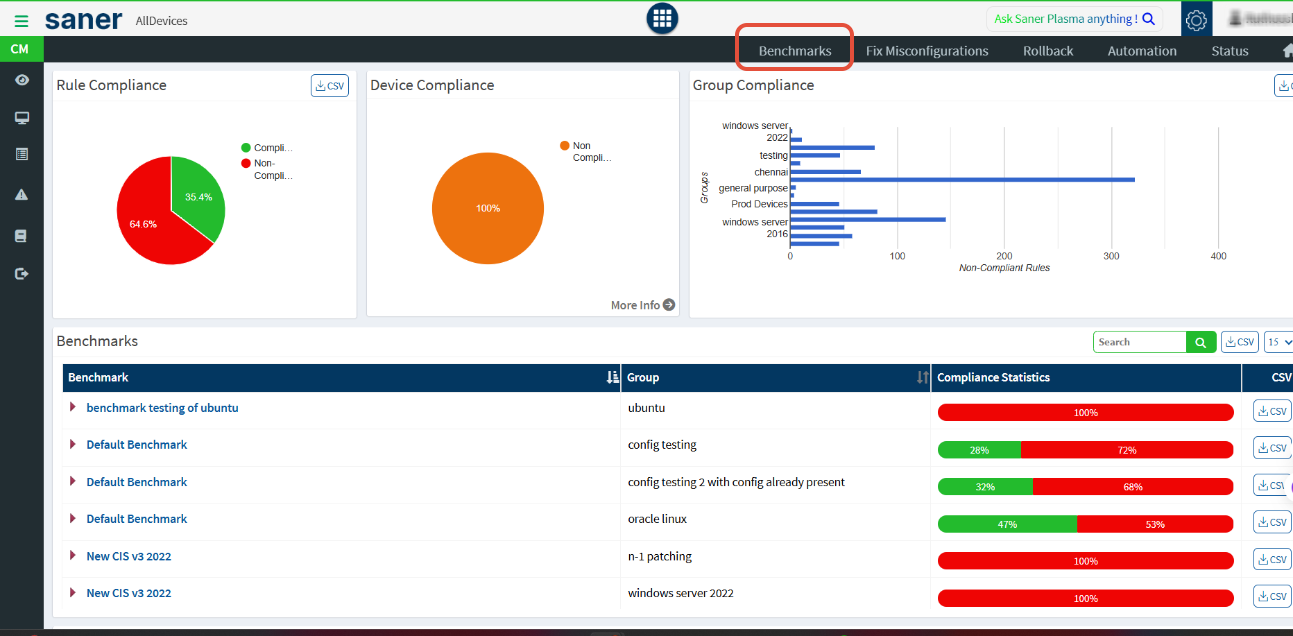Download the Rule Compliance CSV
This screenshot has height=636, width=1293.
330,86
